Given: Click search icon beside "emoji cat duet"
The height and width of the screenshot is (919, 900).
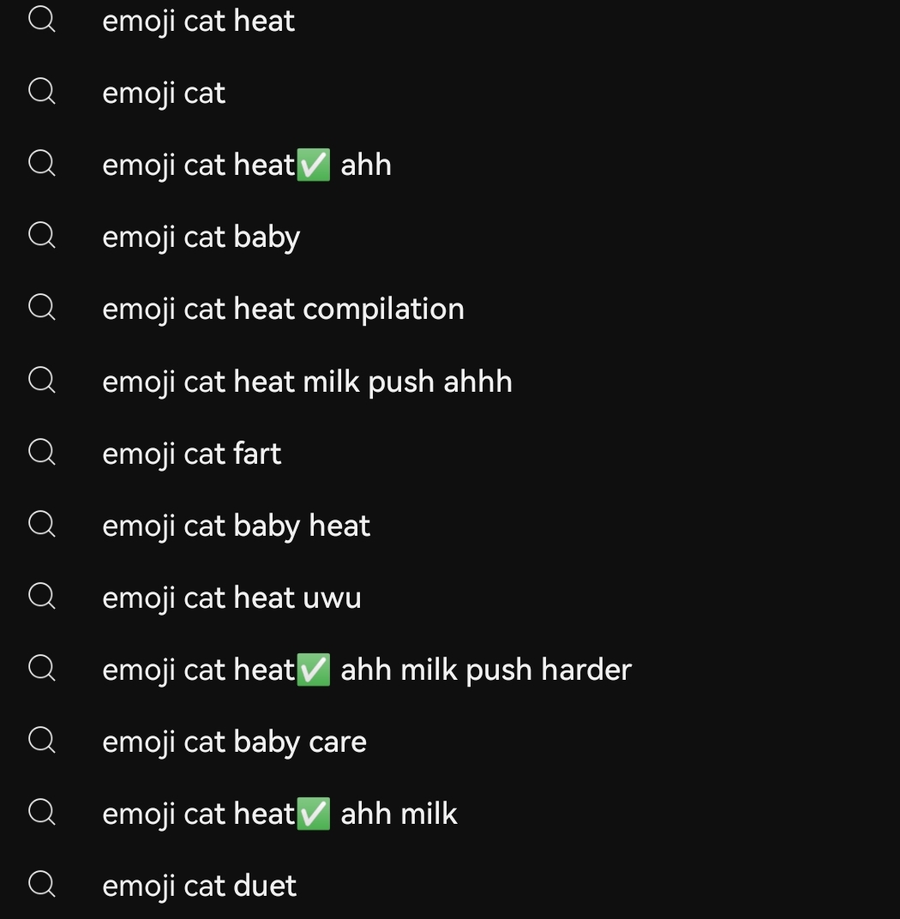Looking at the screenshot, I should point(42,884).
